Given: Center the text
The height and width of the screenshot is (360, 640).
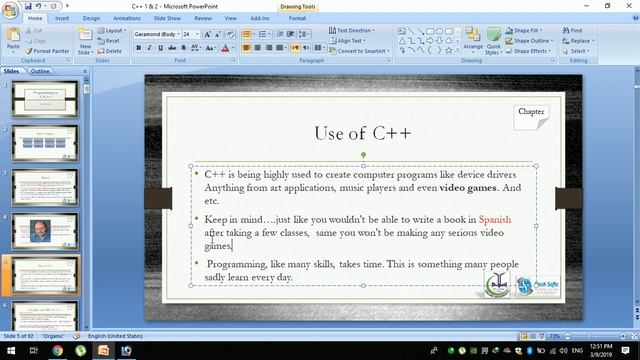Looking at the screenshot, I should [x=258, y=48].
